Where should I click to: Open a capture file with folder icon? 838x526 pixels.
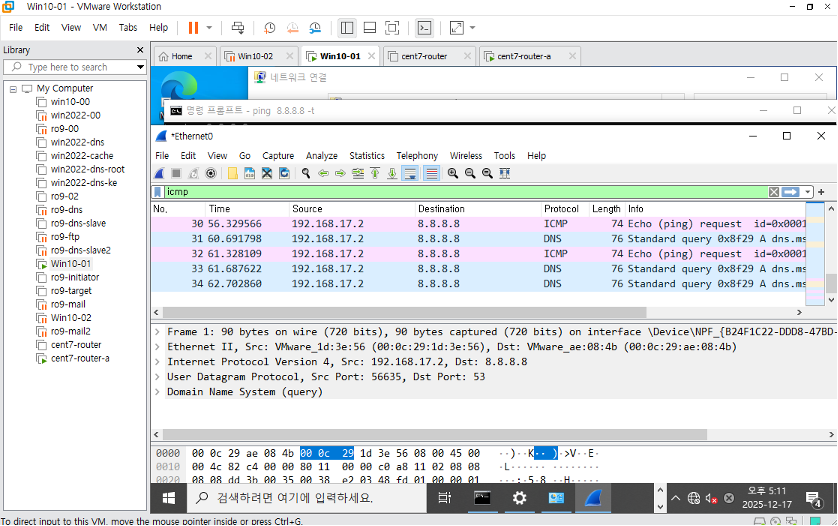tap(232, 173)
